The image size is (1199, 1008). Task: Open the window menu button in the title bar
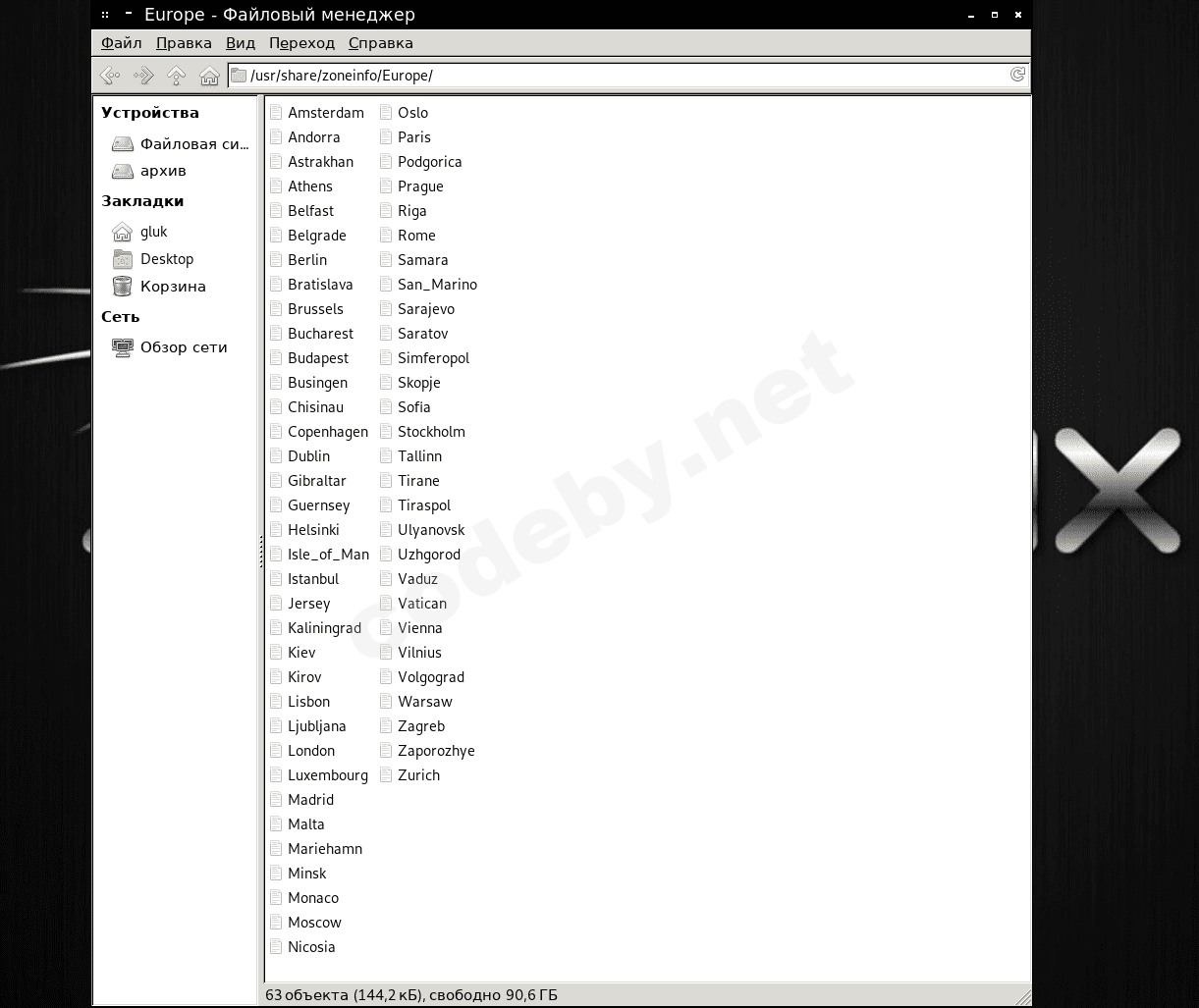pos(105,15)
